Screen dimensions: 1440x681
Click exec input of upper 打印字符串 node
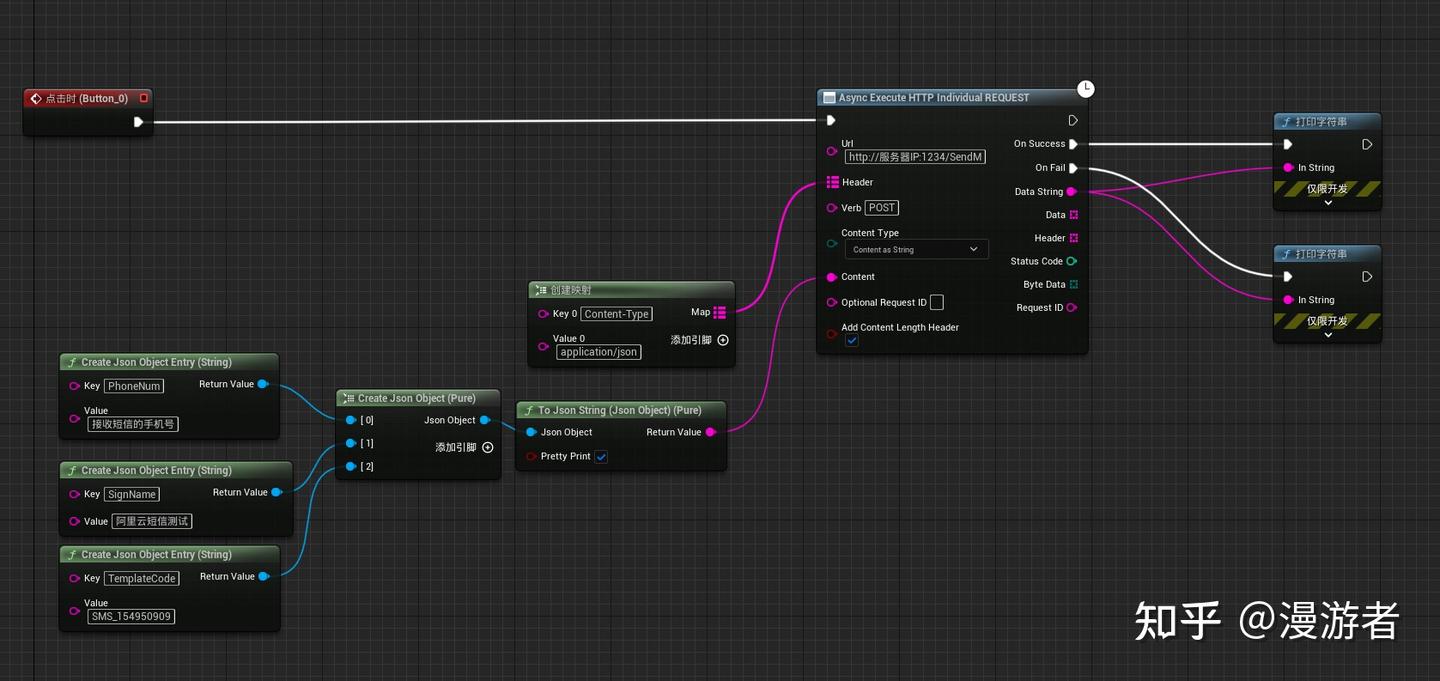pyautogui.click(x=1288, y=144)
